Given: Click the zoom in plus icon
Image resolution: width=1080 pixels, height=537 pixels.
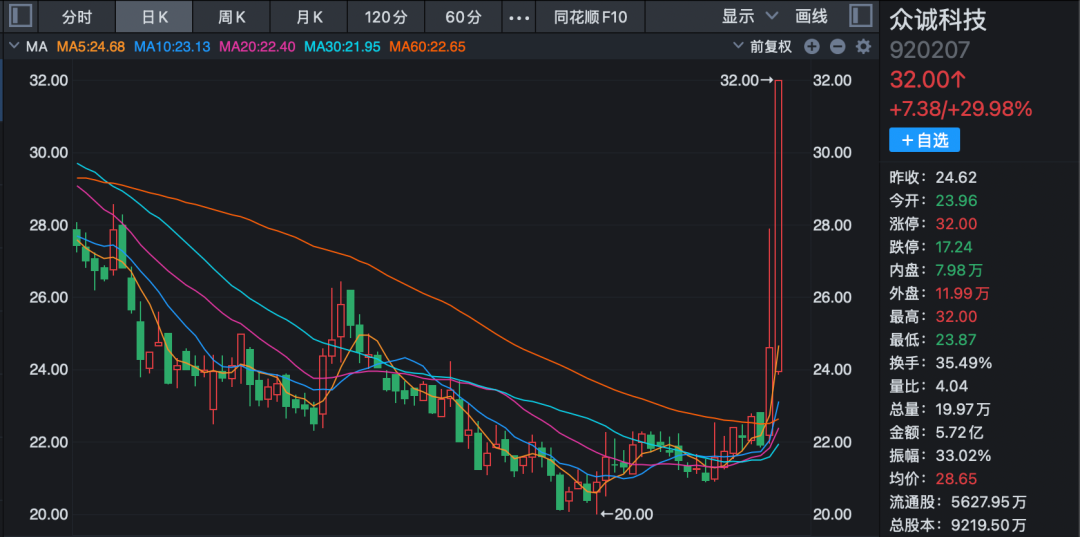Looking at the screenshot, I should [812, 47].
